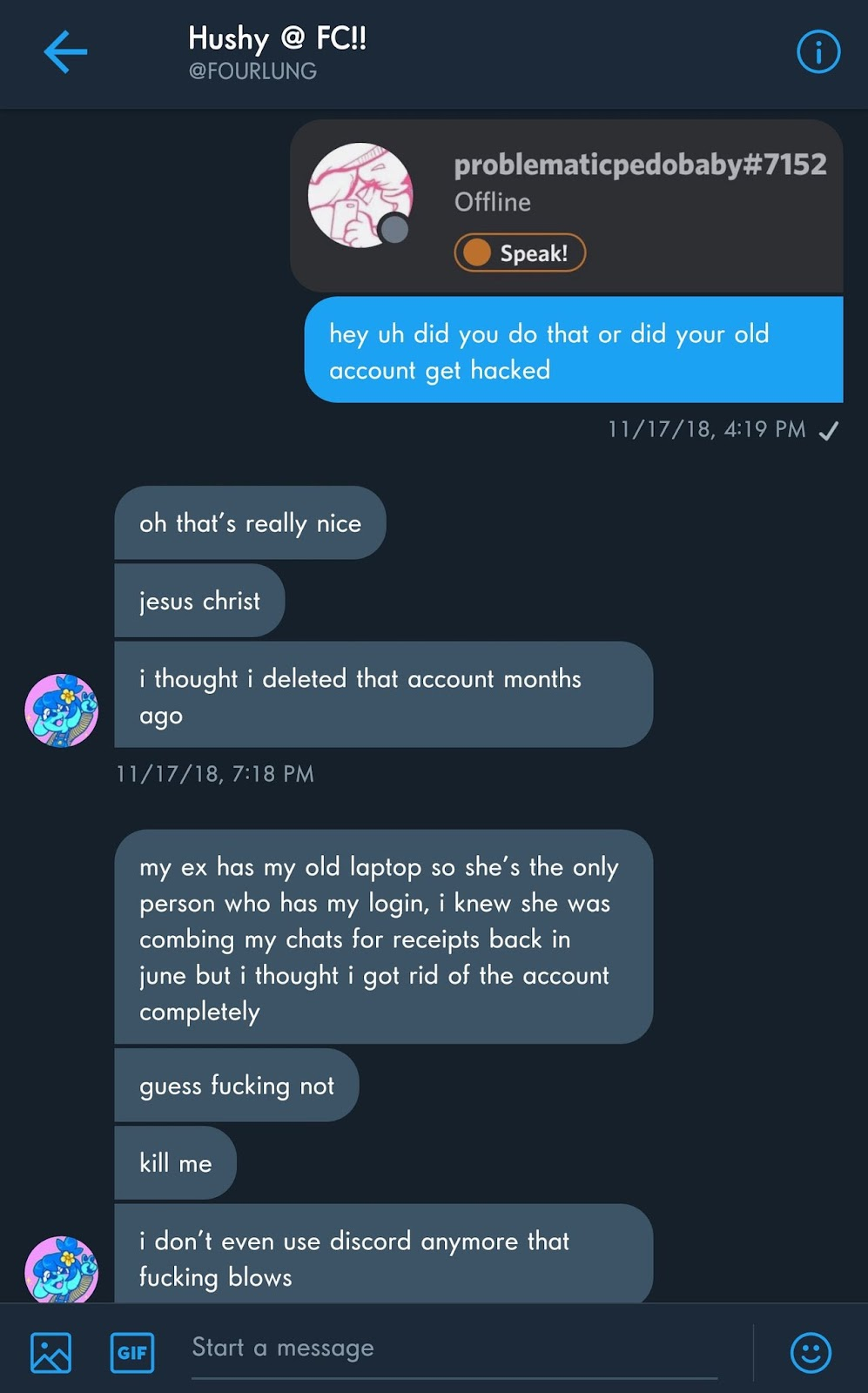Tap the 'my ex has my old laptop' message
The width and height of the screenshot is (868, 1393).
coord(383,938)
